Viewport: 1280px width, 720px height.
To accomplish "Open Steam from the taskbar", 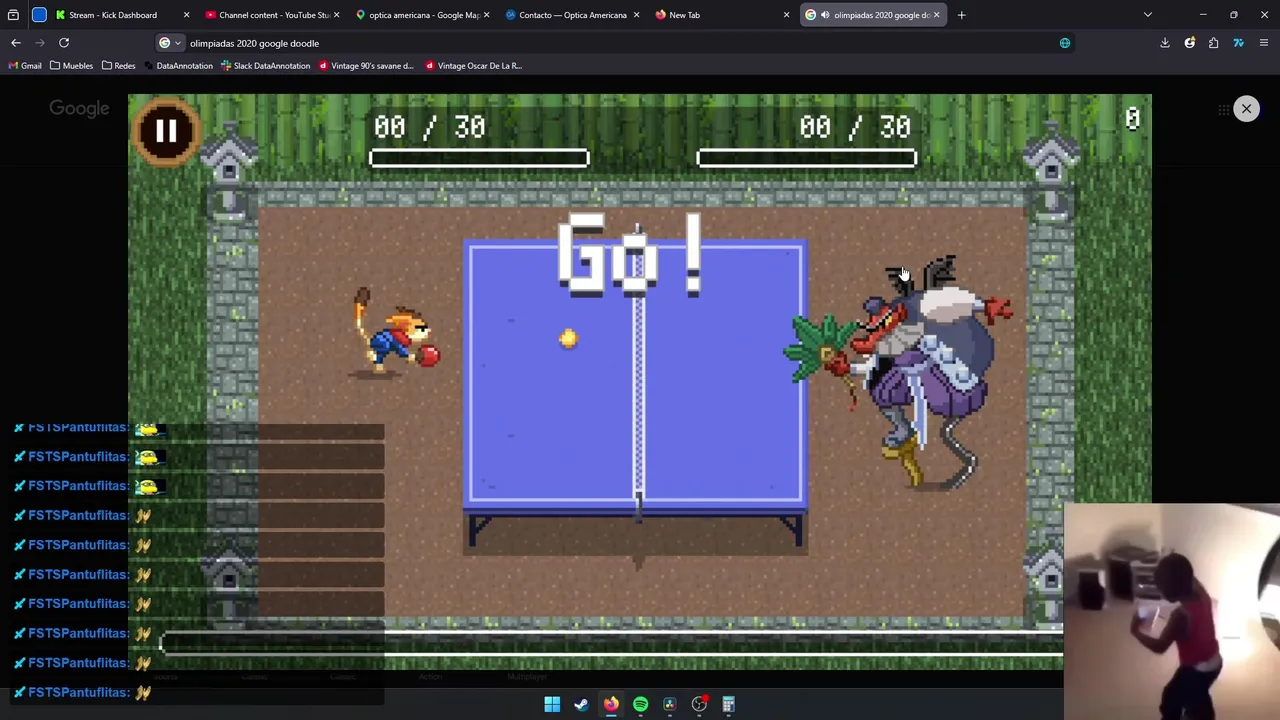I will pos(581,704).
